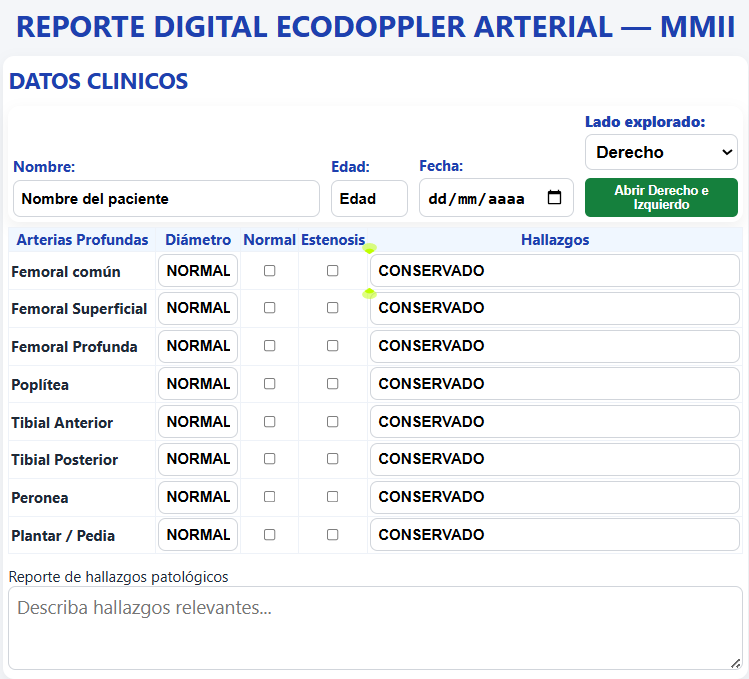
Task: Click the Nombre del paciente field
Action: click(166, 199)
